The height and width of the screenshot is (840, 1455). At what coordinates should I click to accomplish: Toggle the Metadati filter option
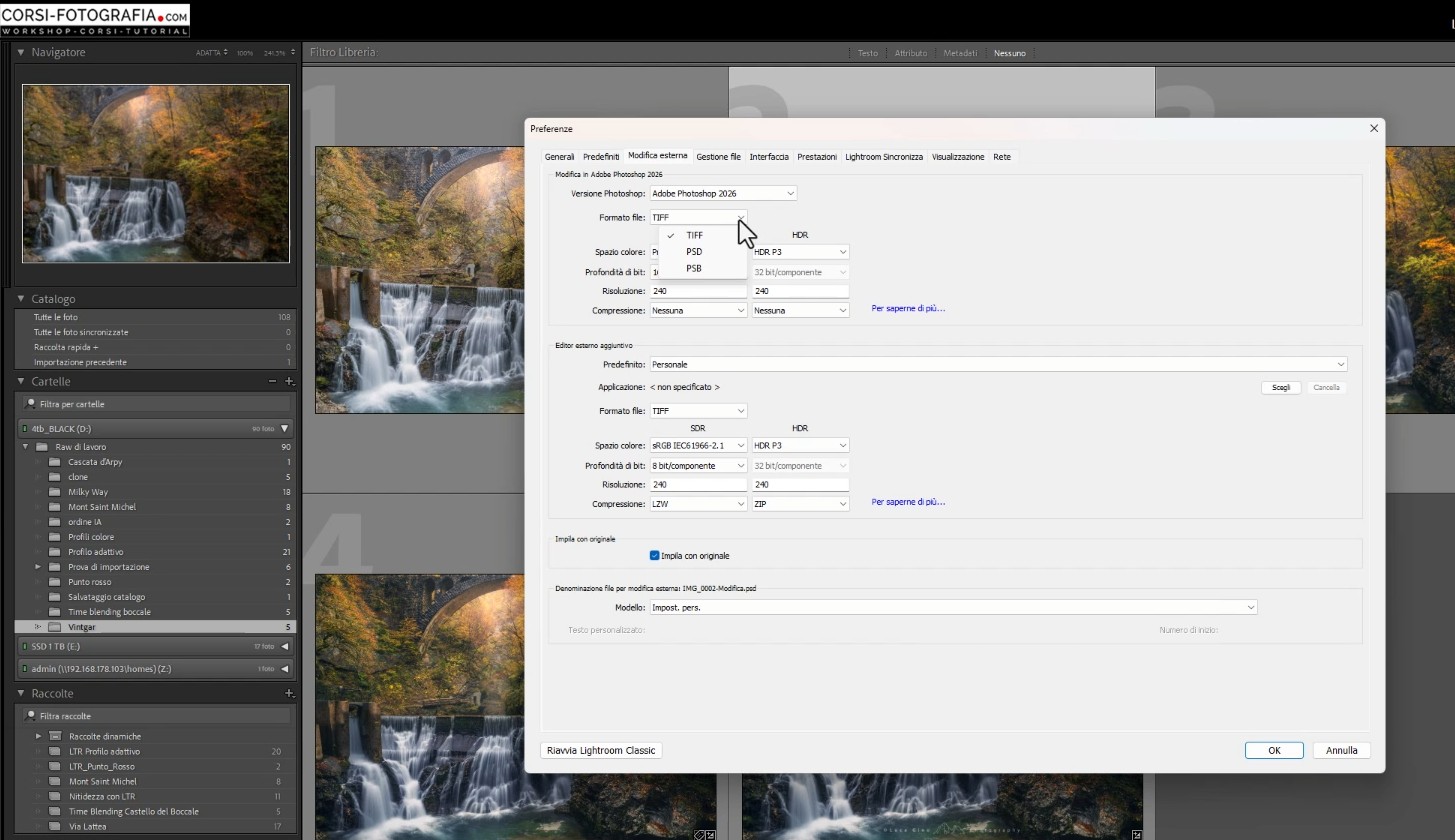(x=960, y=53)
